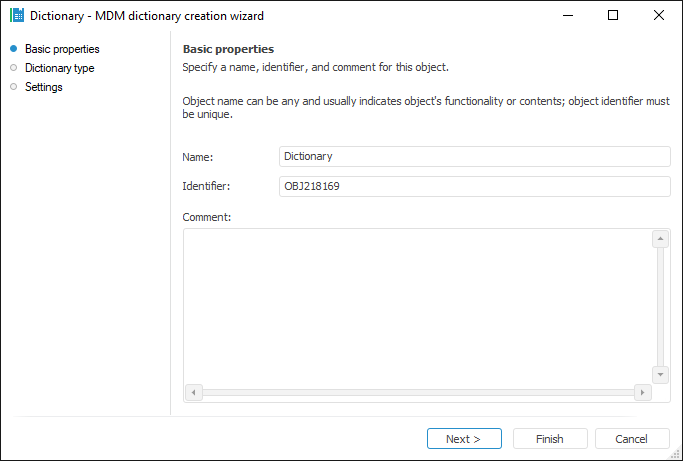Click the horizontal scrollbar track of Comment
683x461 pixels.
pyautogui.click(x=418, y=392)
